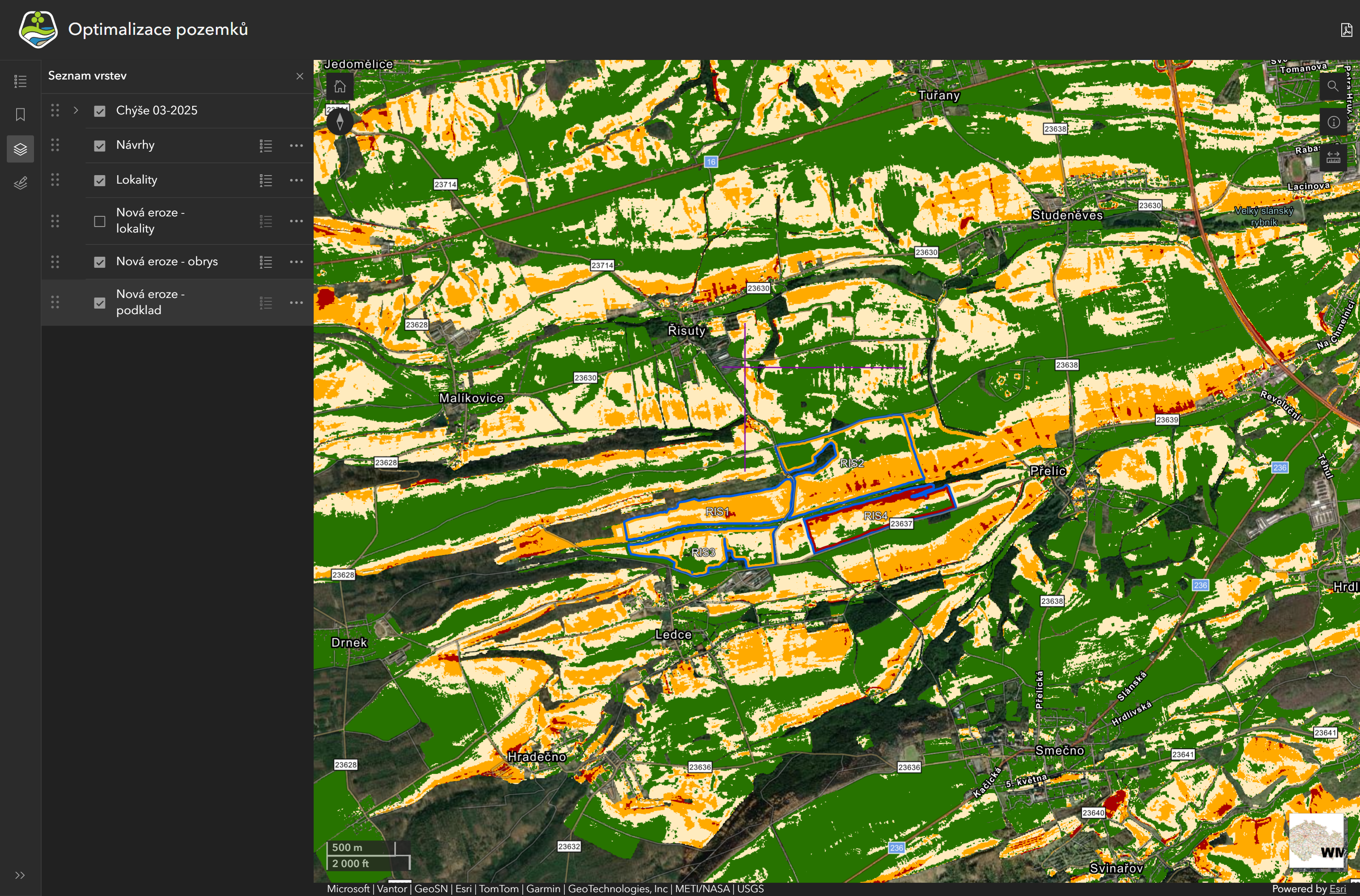
Task: Click the Optimalizace pozemků app logo
Action: (x=38, y=29)
